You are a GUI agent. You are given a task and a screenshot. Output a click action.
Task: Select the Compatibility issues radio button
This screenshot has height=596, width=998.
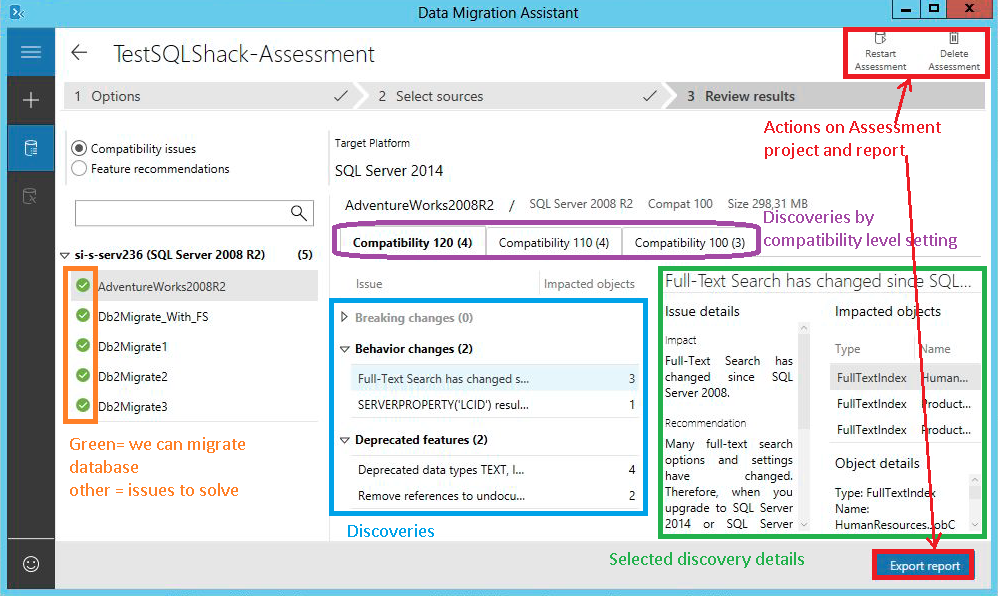coord(80,149)
